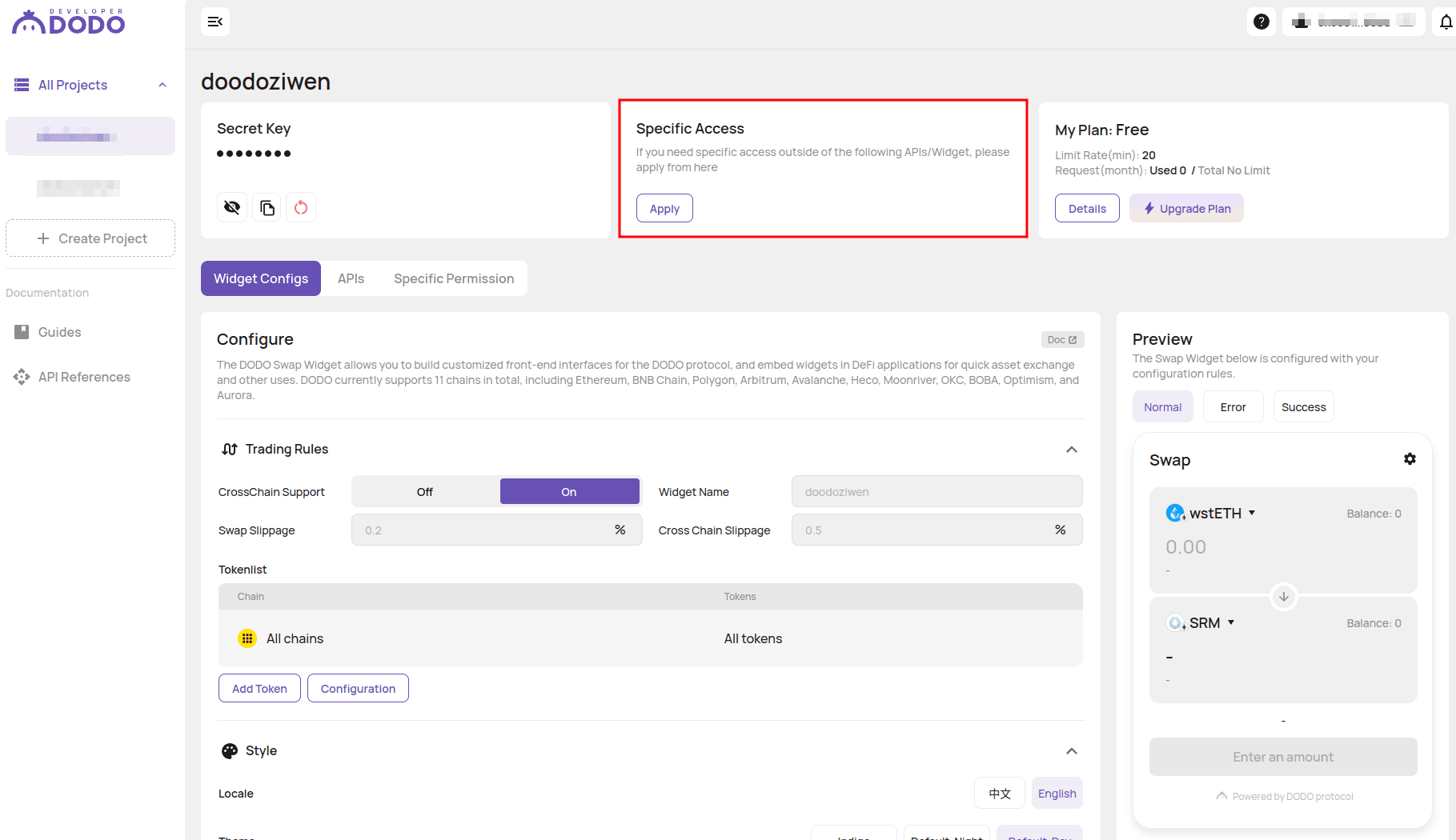The height and width of the screenshot is (840, 1456).
Task: Set locale to English
Action: pyautogui.click(x=1057, y=793)
